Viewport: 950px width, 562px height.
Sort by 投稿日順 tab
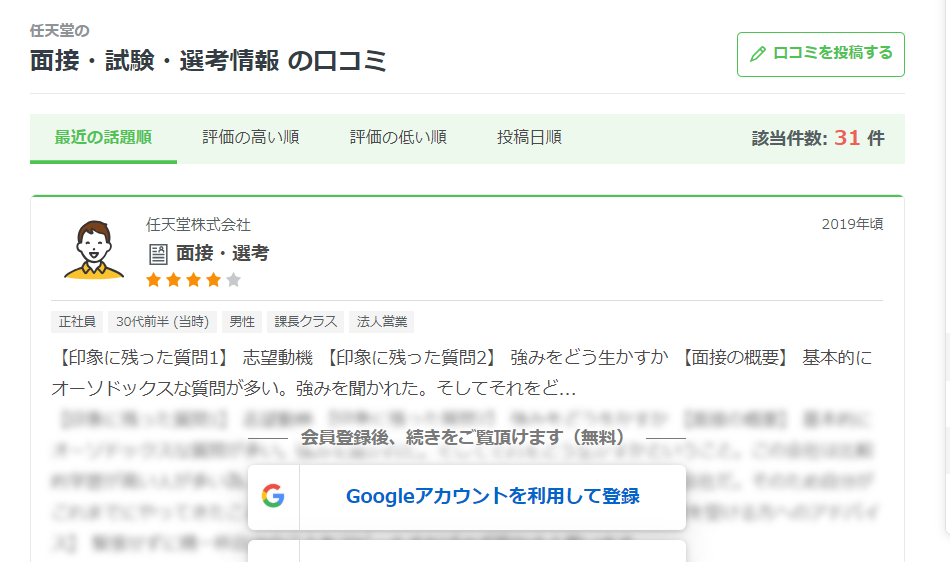pyautogui.click(x=530, y=138)
